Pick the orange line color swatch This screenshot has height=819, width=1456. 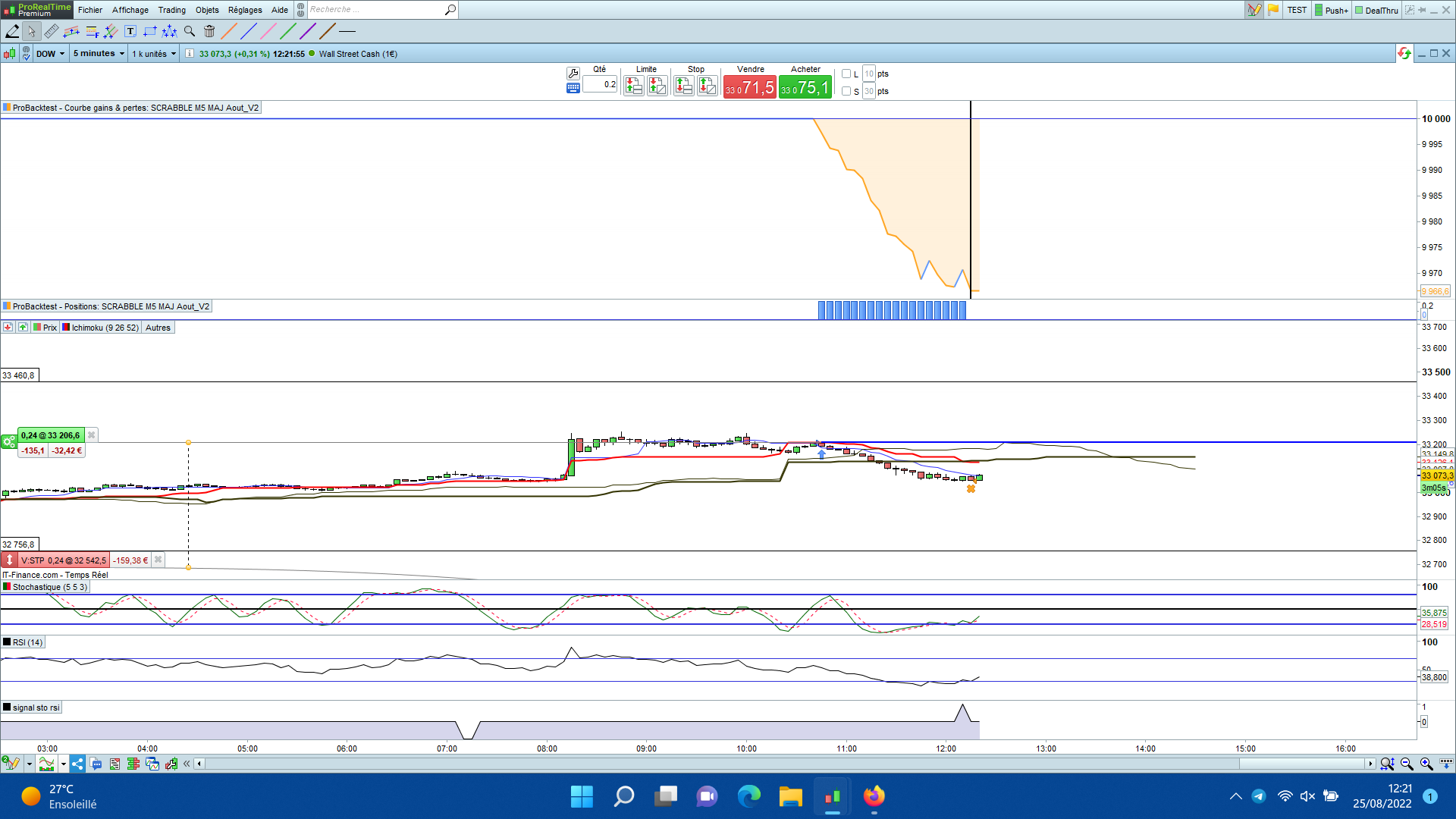[x=228, y=31]
